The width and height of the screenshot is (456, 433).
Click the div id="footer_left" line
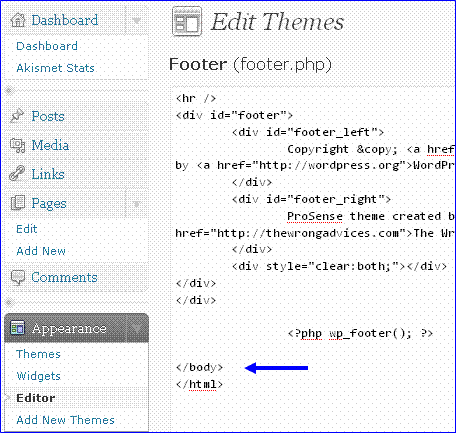point(308,132)
